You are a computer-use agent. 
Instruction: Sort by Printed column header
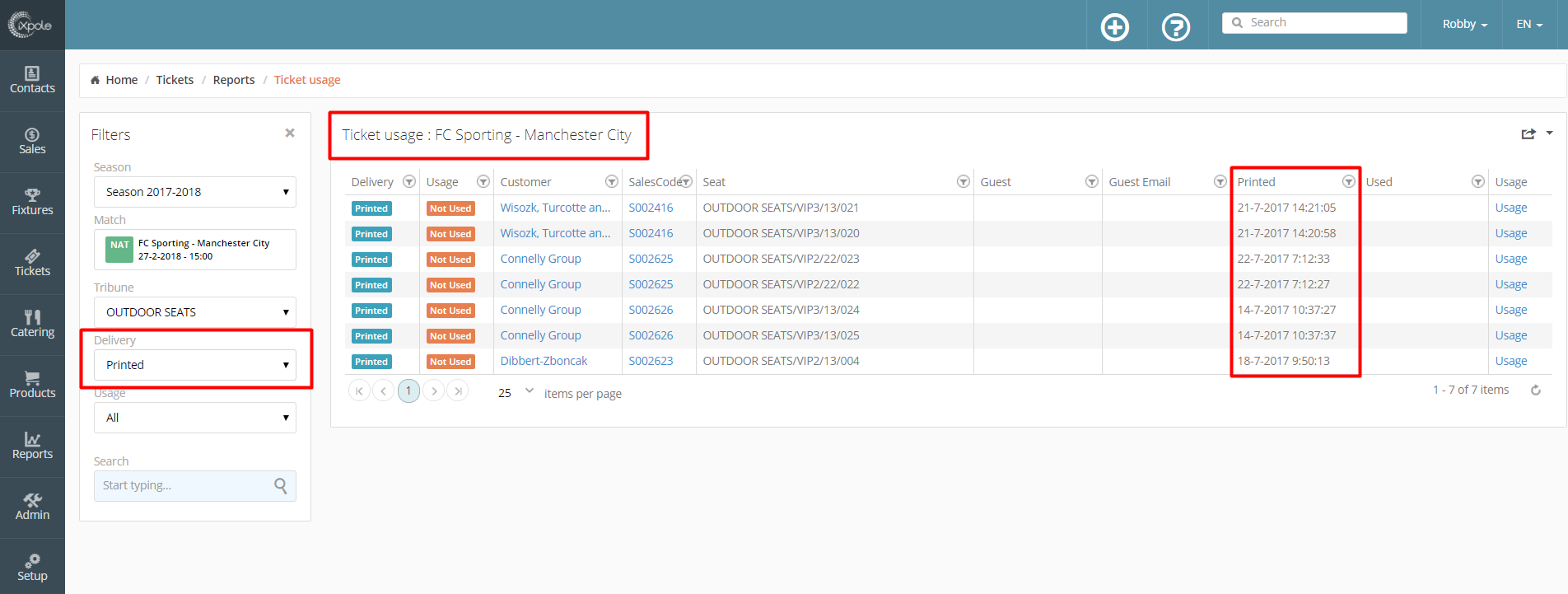tap(1256, 182)
